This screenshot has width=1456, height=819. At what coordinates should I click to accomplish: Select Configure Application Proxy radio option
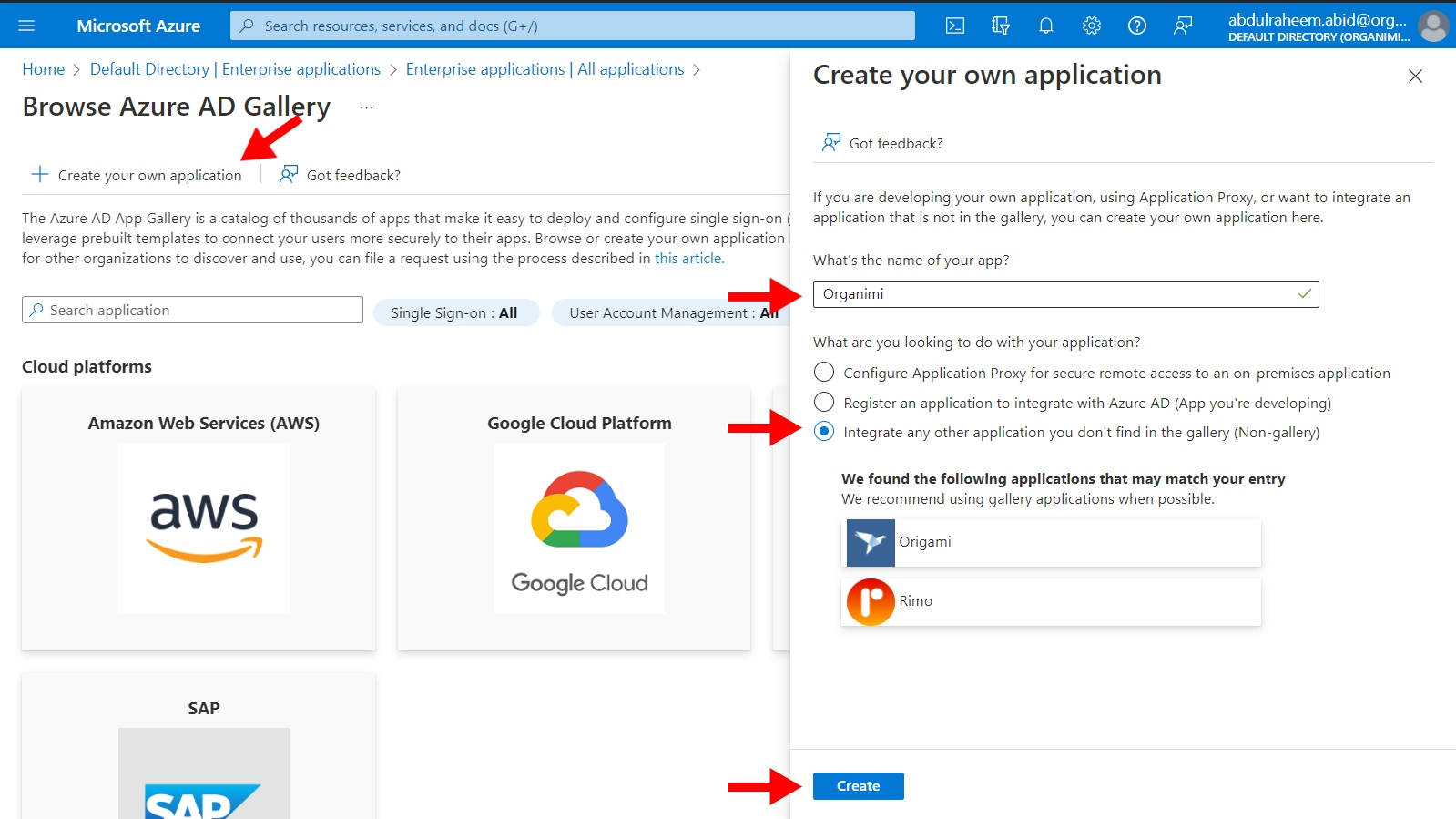pos(824,372)
